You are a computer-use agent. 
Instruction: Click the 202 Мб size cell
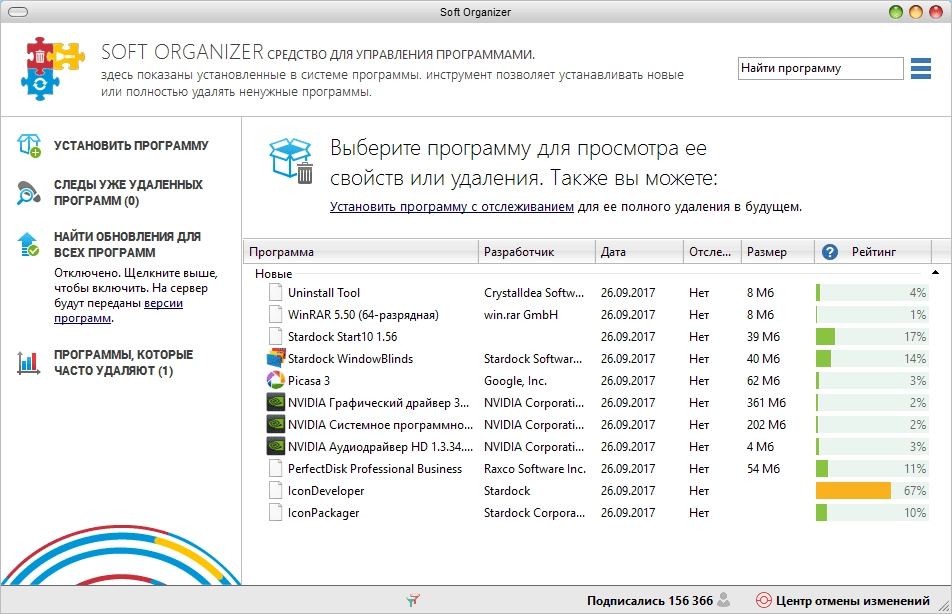click(766, 424)
